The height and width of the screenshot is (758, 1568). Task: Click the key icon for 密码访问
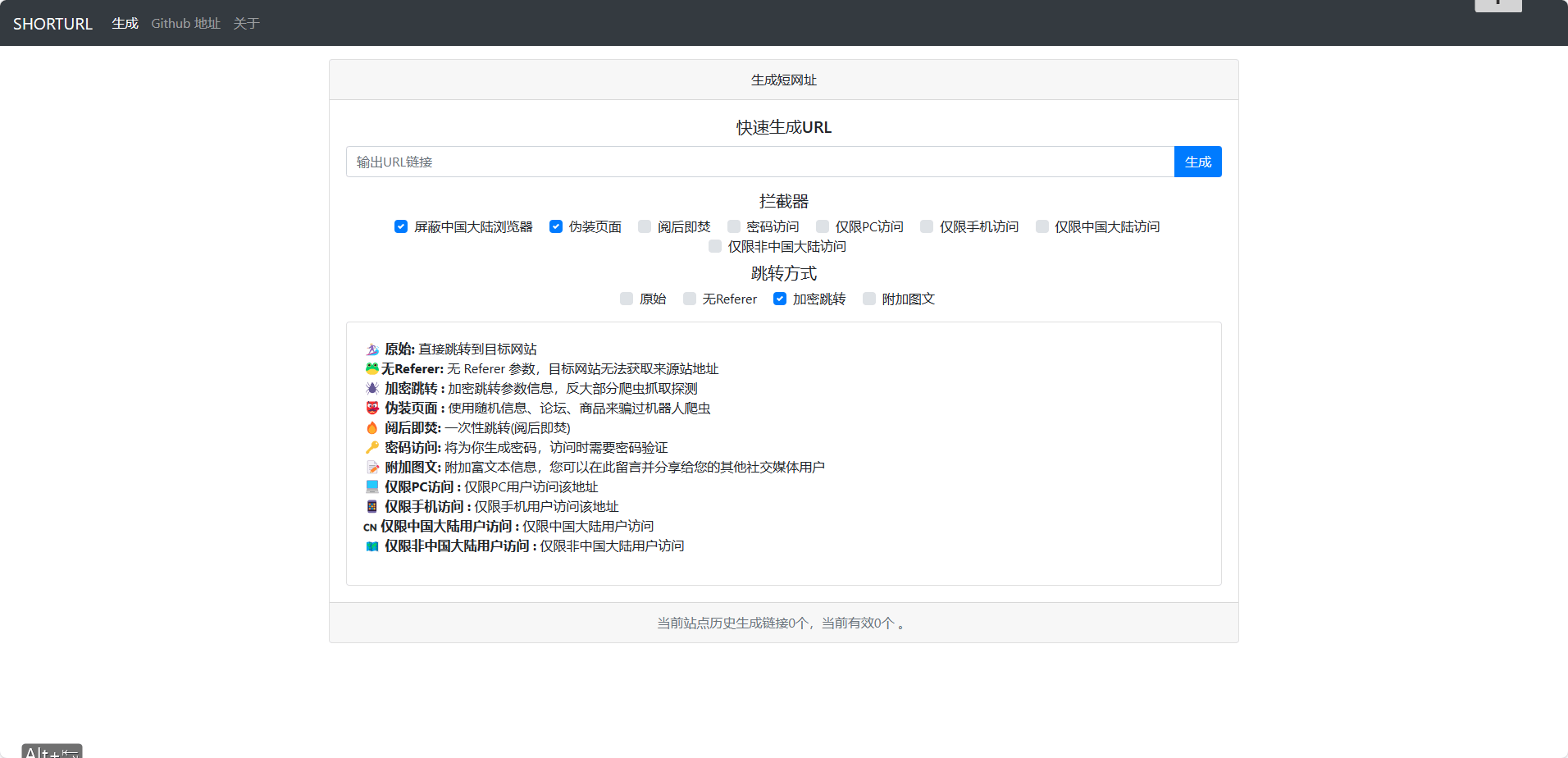point(371,447)
